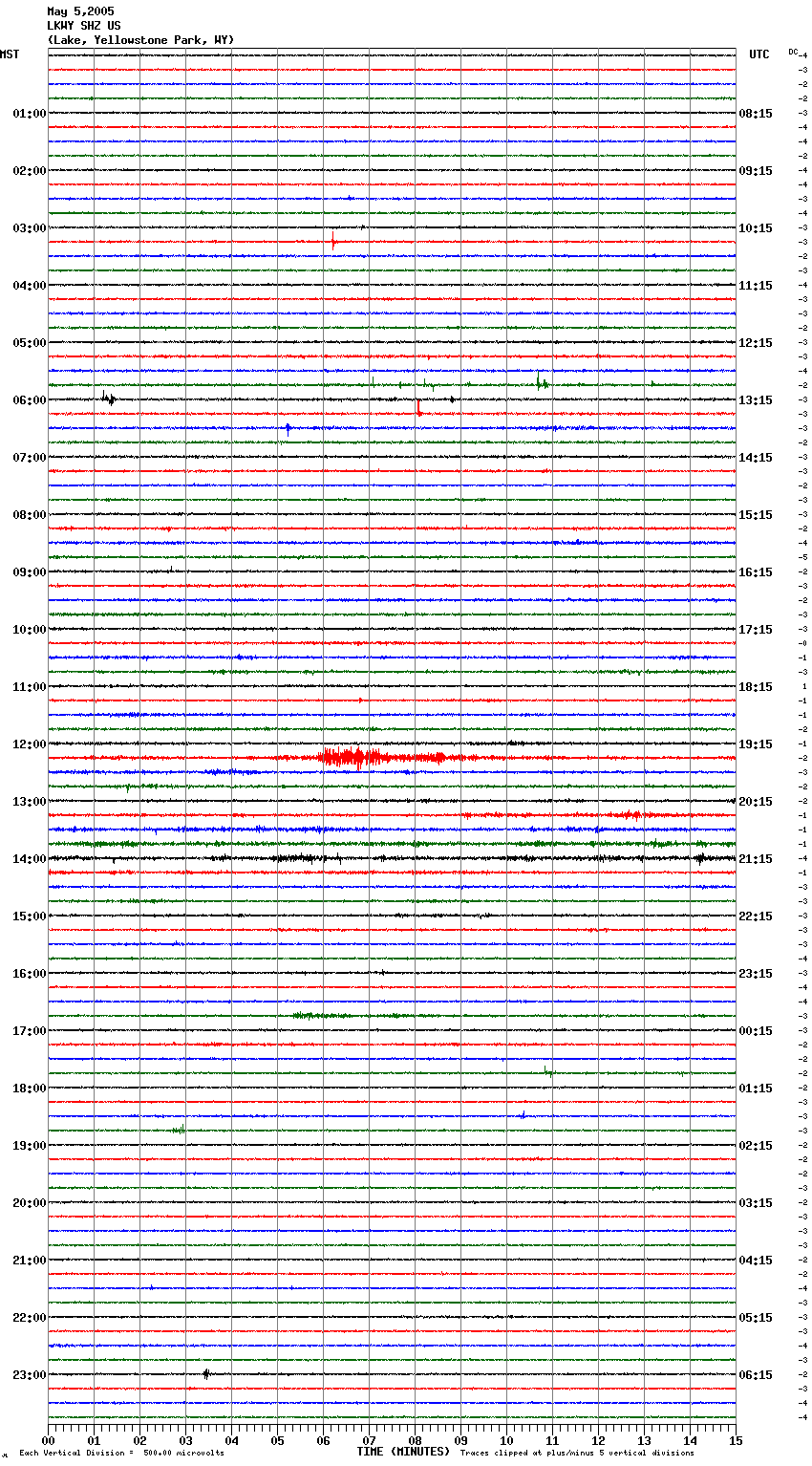Click the 'TIME (MINUTES)' axis title
This screenshot has width=812, height=1466.
pos(403,1452)
